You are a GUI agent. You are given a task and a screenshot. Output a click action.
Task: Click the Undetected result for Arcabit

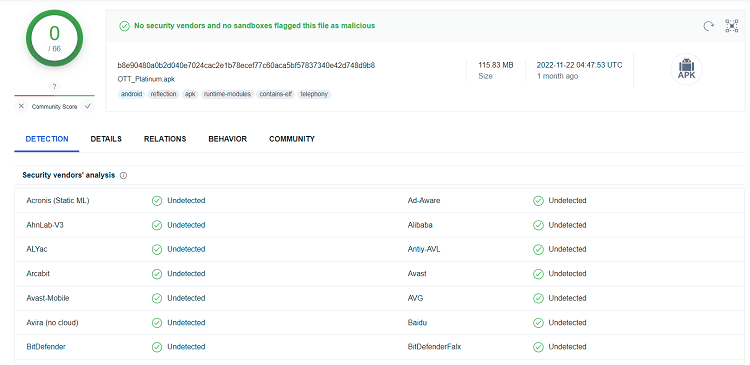coord(186,274)
